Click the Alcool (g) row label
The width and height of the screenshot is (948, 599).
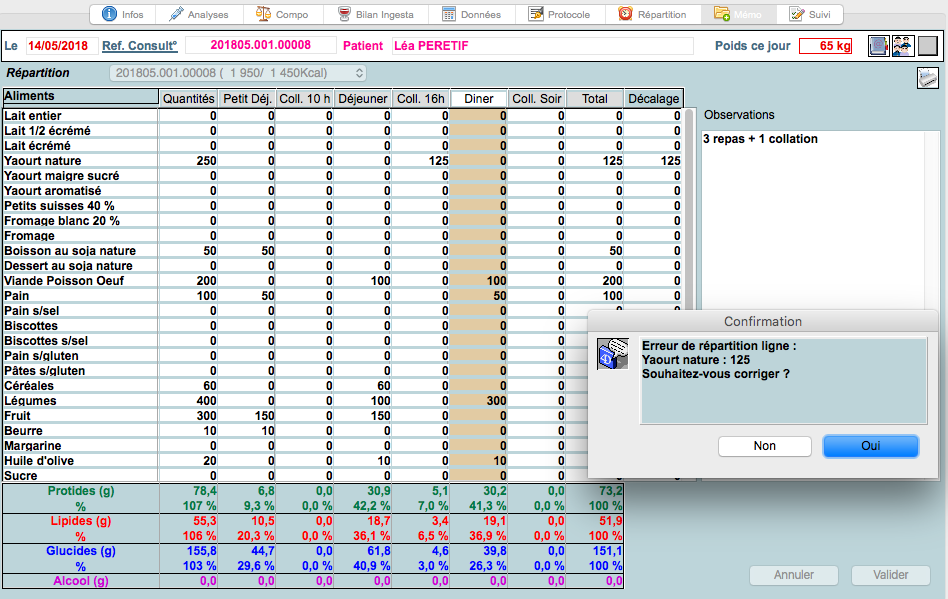80,581
